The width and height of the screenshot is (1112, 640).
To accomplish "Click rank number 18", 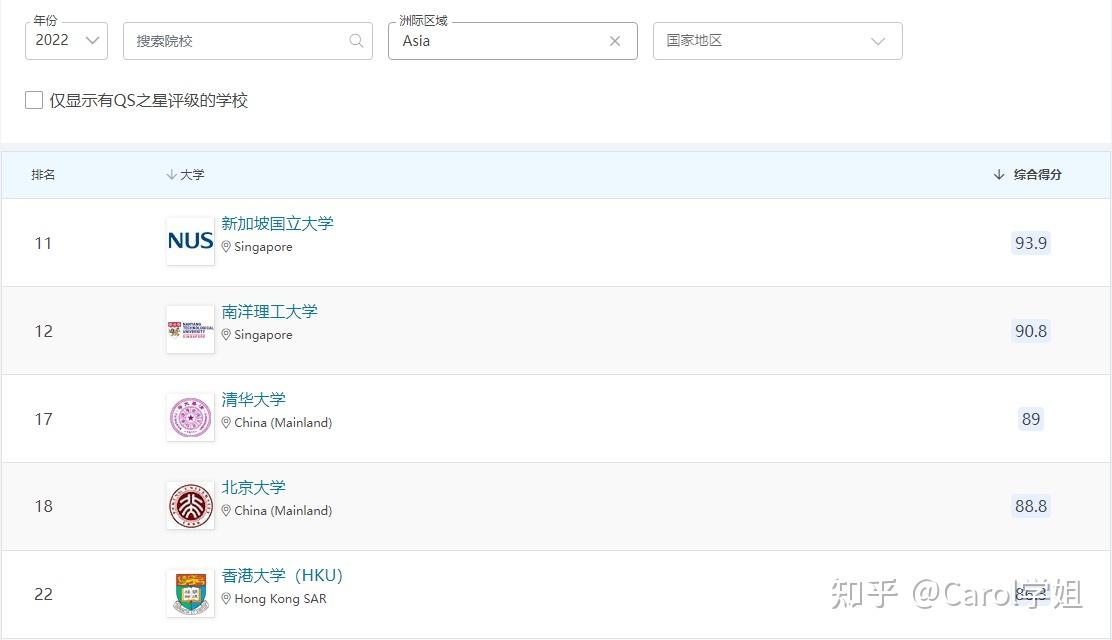I will click(43, 507).
